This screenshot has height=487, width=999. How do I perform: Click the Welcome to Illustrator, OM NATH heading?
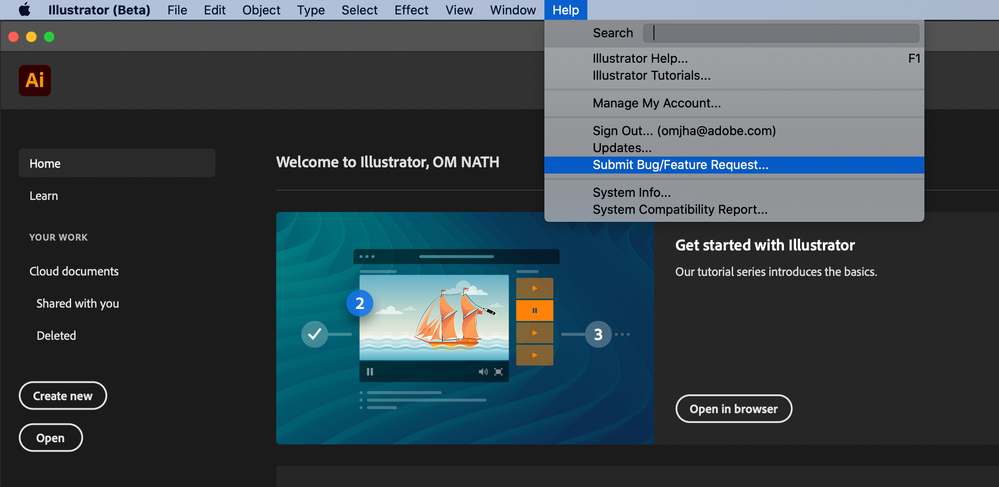(x=387, y=163)
